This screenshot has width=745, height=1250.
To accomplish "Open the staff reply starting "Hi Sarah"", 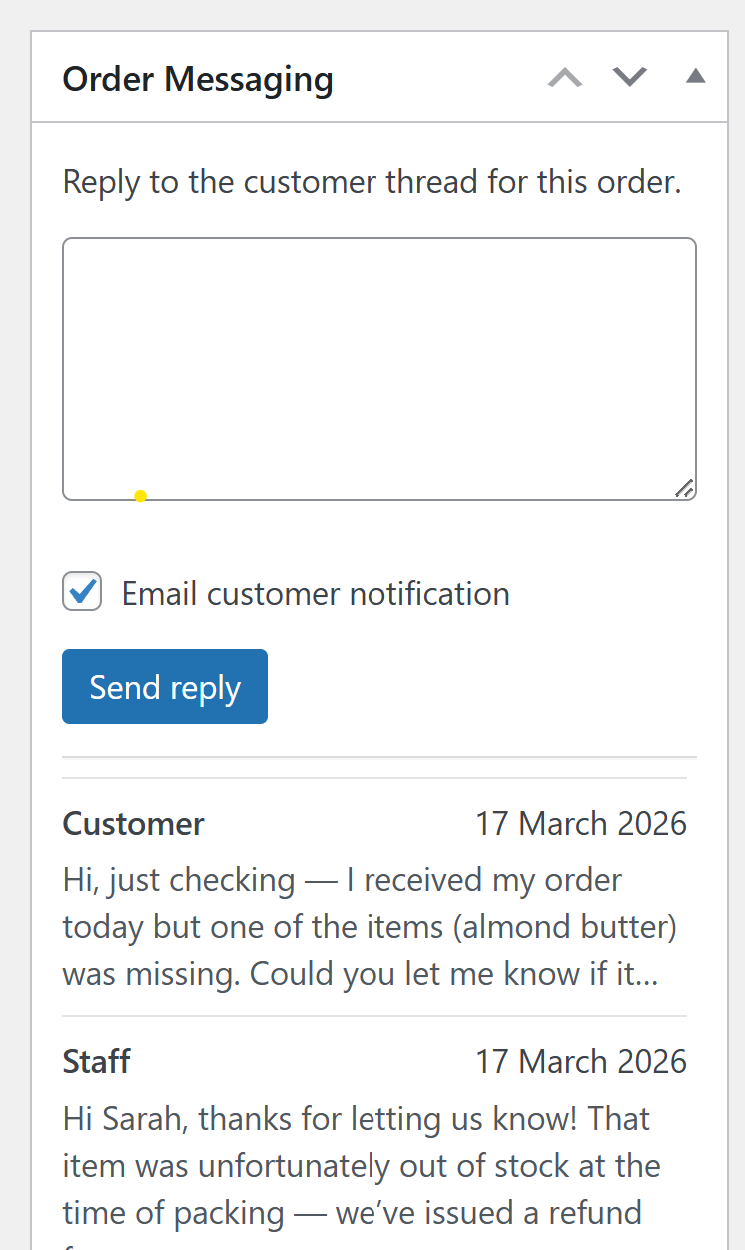I will point(357,1118).
